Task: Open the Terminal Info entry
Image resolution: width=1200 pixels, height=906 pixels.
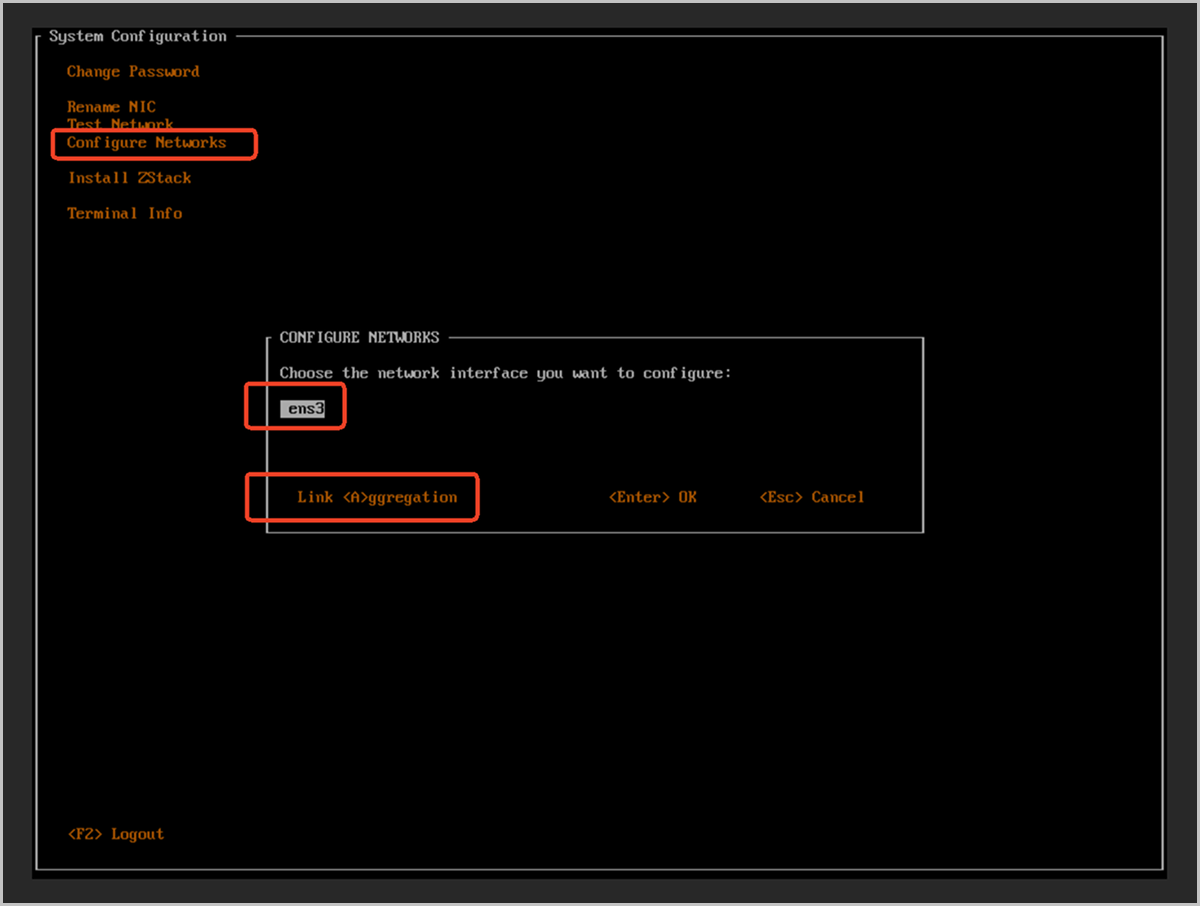Action: click(124, 213)
